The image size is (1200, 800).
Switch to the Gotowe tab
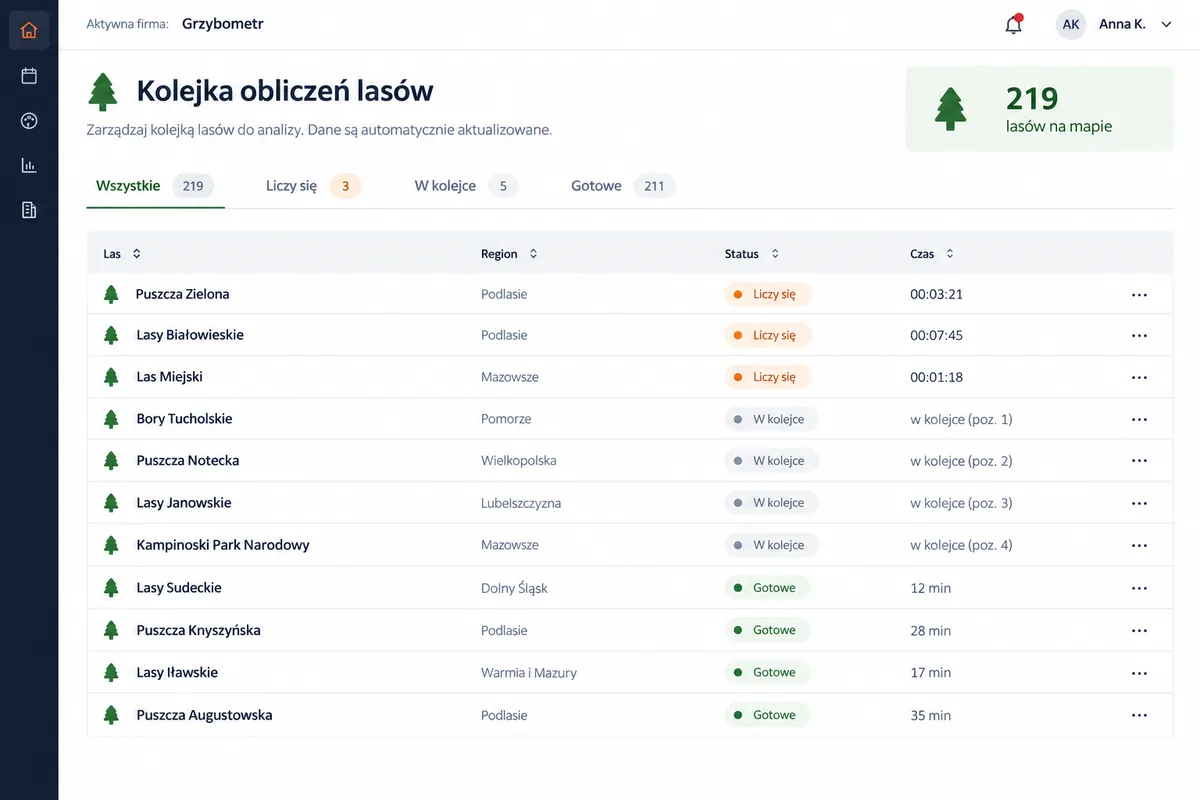[x=623, y=186]
